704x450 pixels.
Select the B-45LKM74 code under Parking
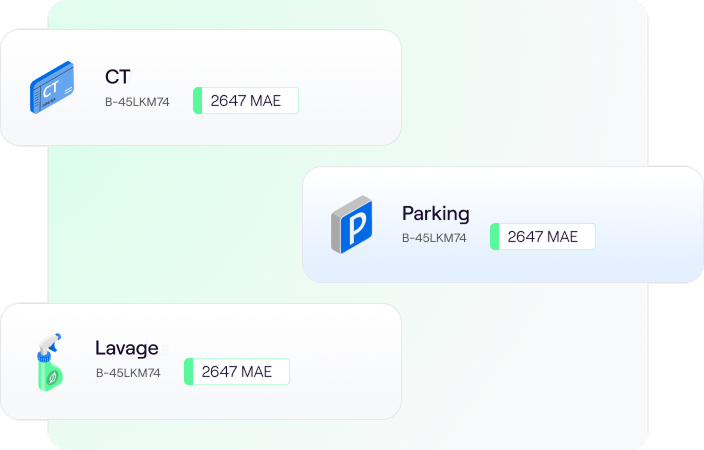[434, 238]
